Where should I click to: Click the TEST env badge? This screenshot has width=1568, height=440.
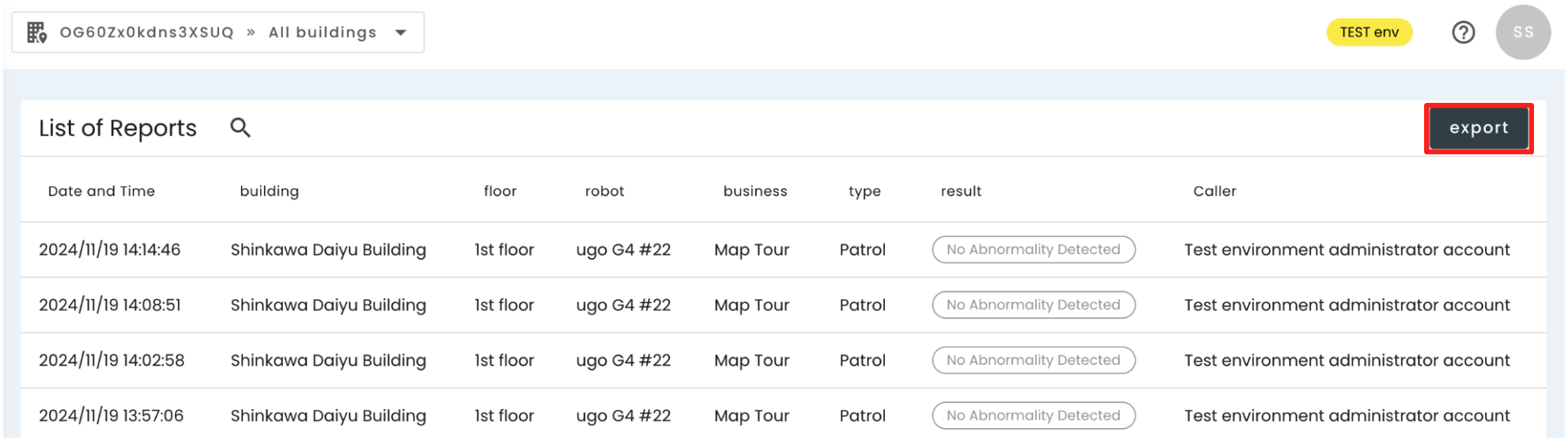tap(1370, 32)
